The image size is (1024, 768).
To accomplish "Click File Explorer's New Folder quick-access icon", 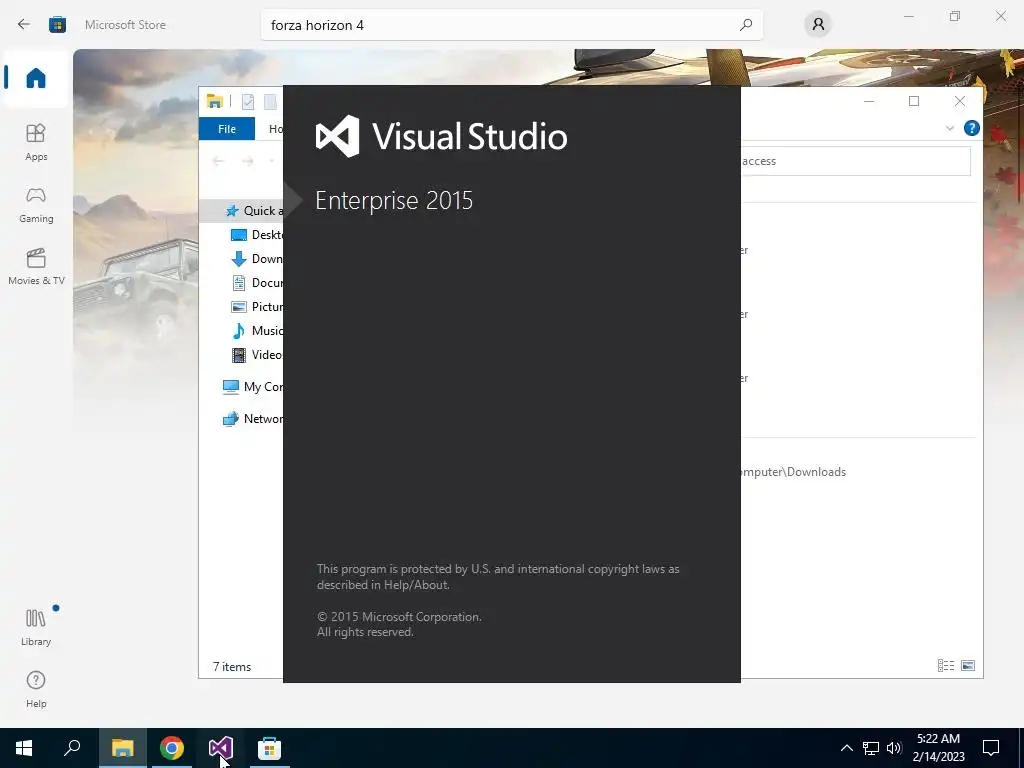I will (270, 102).
